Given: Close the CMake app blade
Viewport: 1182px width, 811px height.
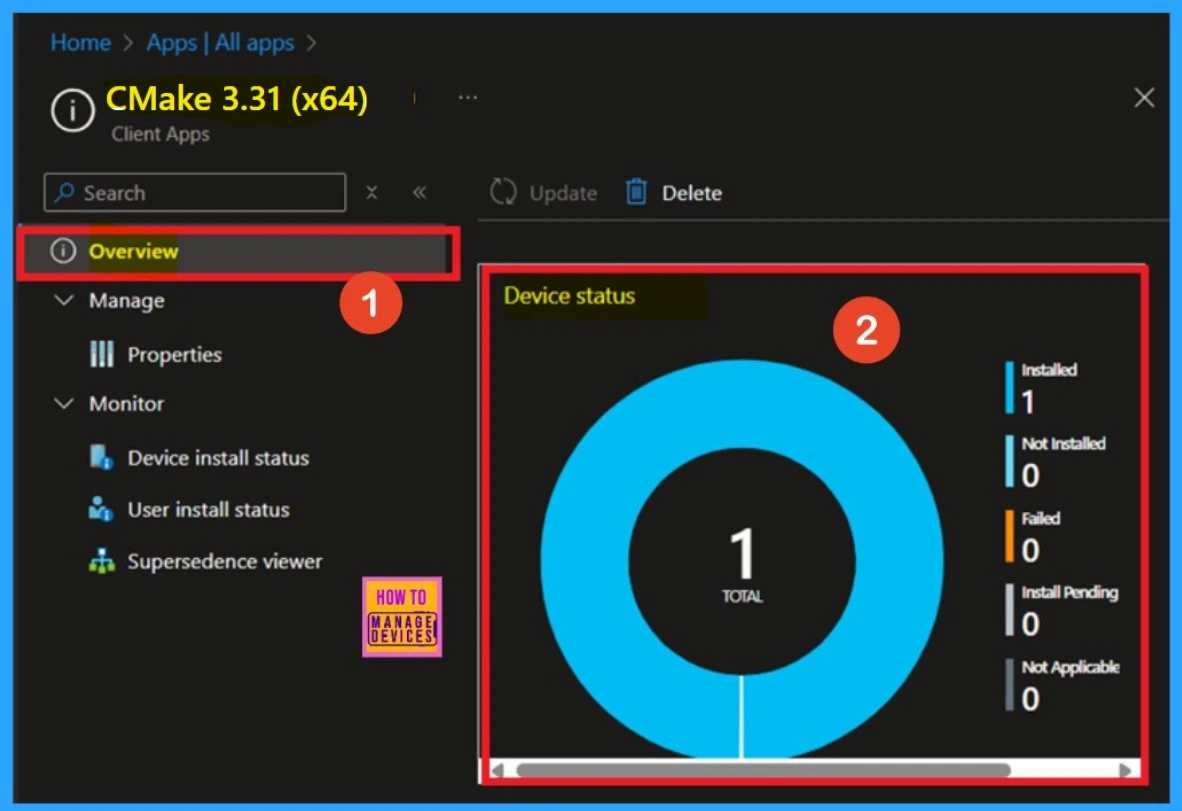Looking at the screenshot, I should tap(1144, 97).
